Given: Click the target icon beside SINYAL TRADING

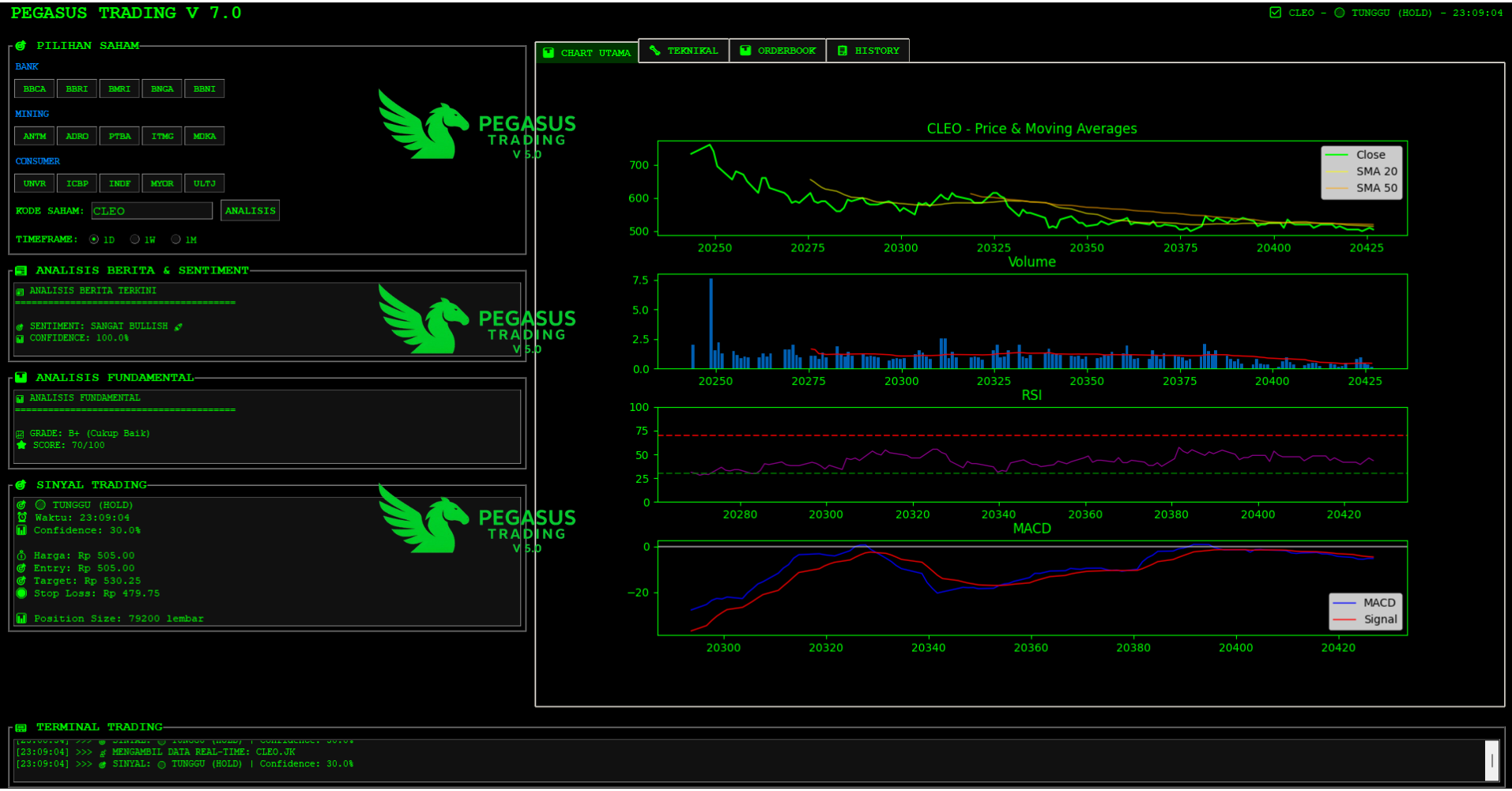Looking at the screenshot, I should click(21, 485).
